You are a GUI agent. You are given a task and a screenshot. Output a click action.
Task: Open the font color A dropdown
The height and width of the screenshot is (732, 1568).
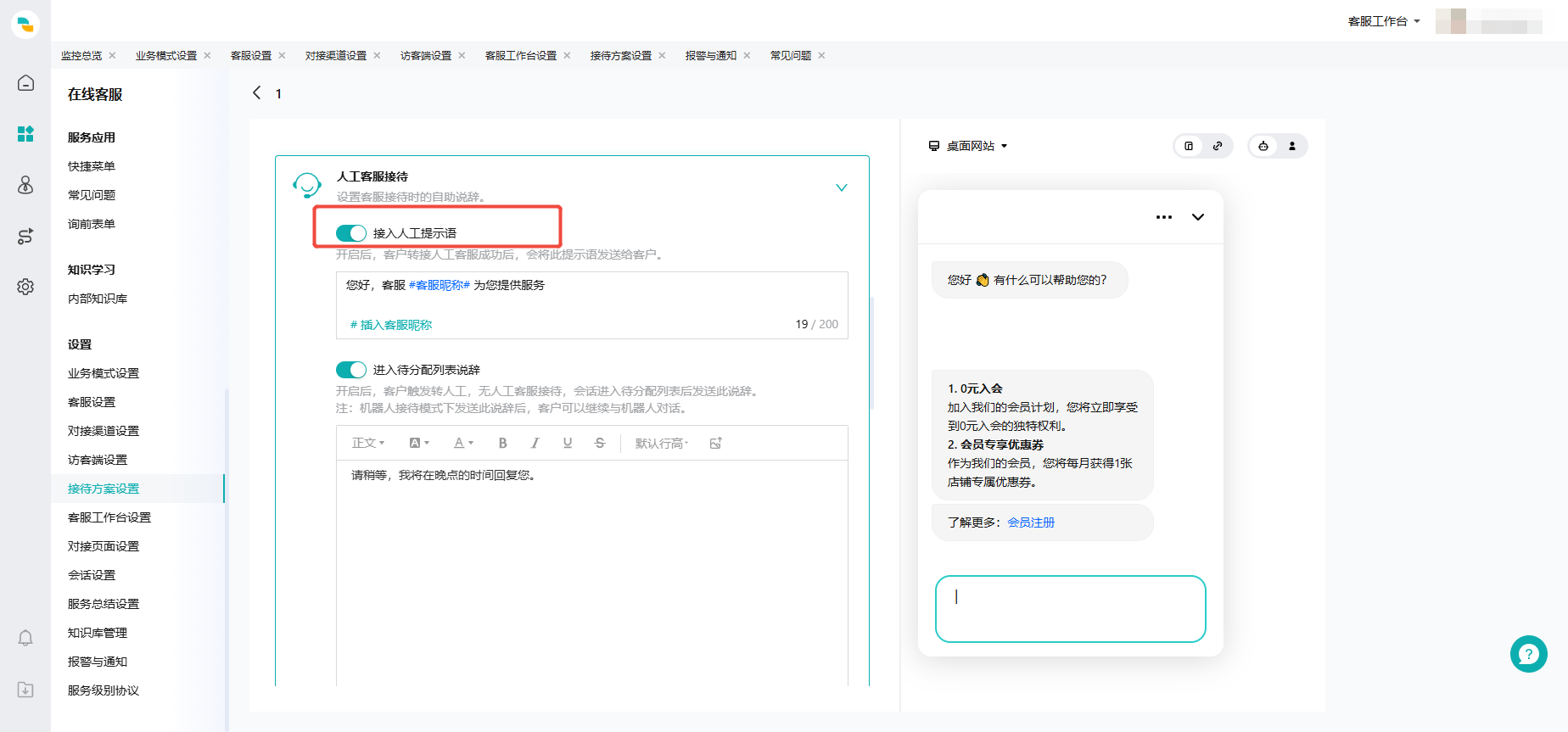tap(463, 443)
